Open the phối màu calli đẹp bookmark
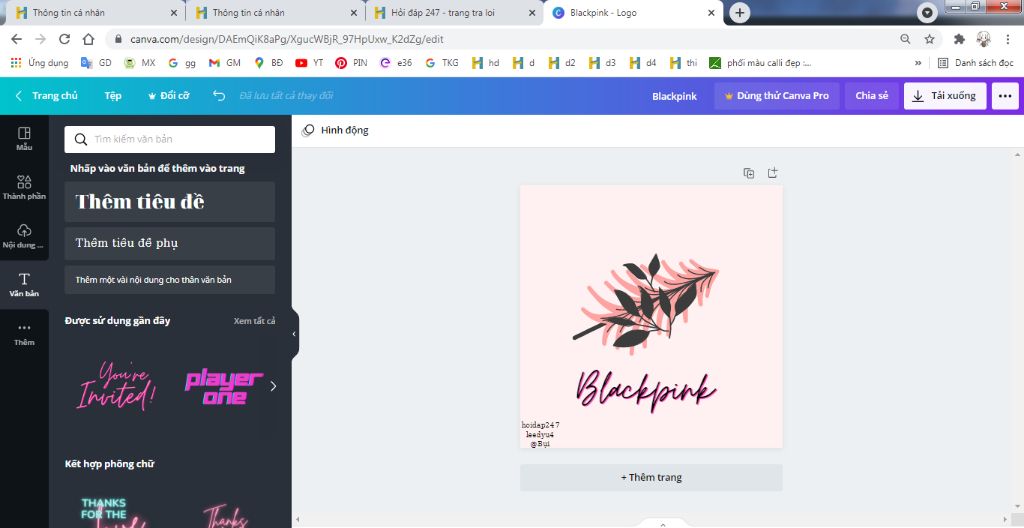 [x=760, y=63]
